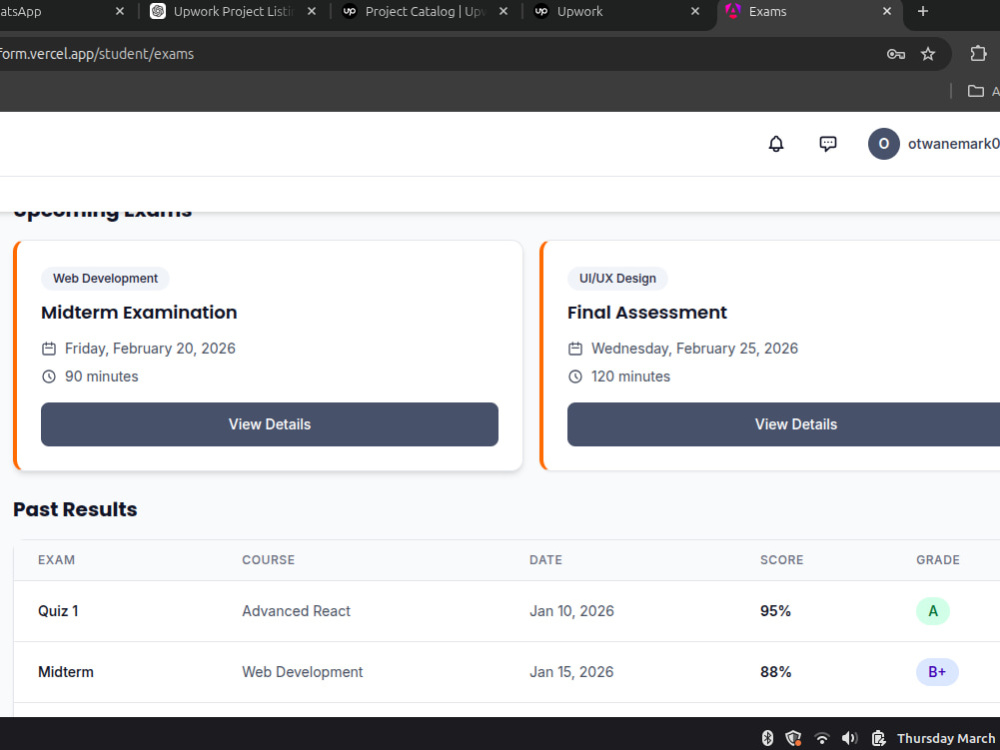1000x750 pixels.
Task: Switch to the Project Catalog tab
Action: (x=424, y=11)
